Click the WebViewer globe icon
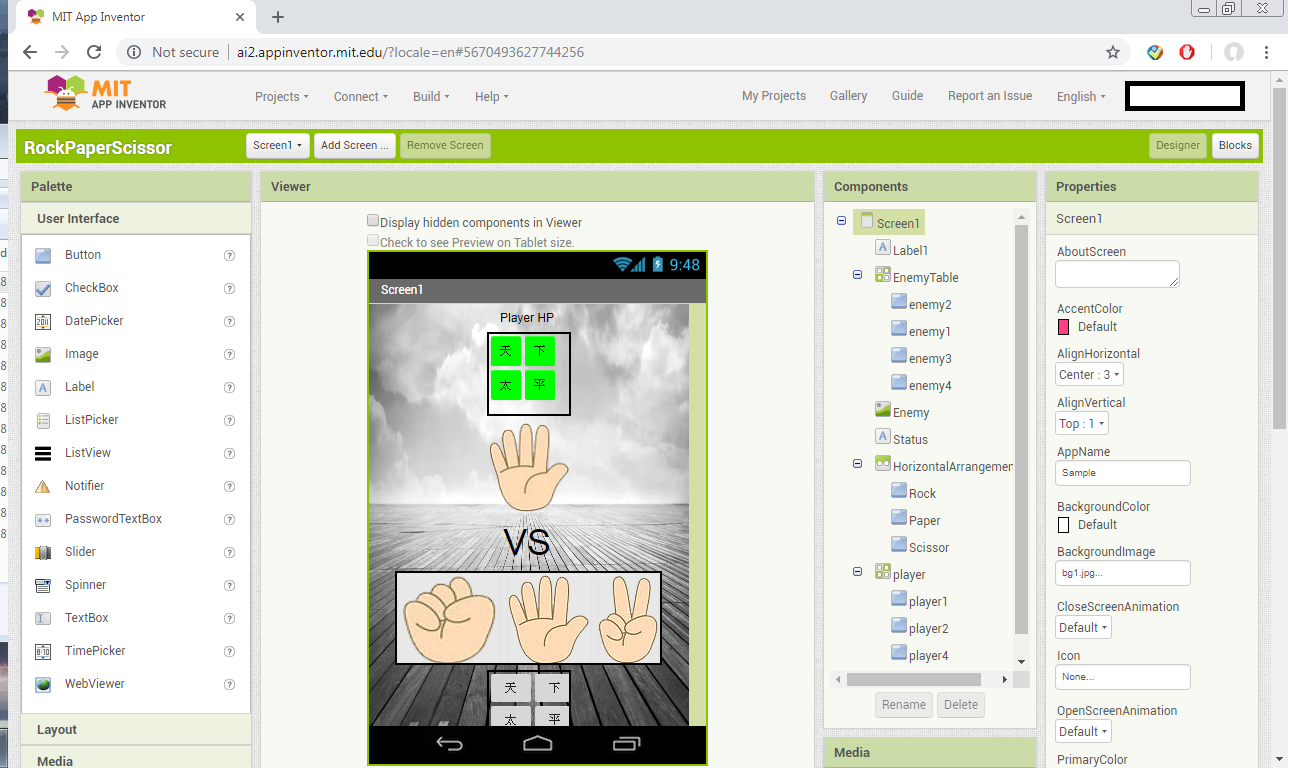Viewport: 1292px width, 768px height. coord(43,684)
